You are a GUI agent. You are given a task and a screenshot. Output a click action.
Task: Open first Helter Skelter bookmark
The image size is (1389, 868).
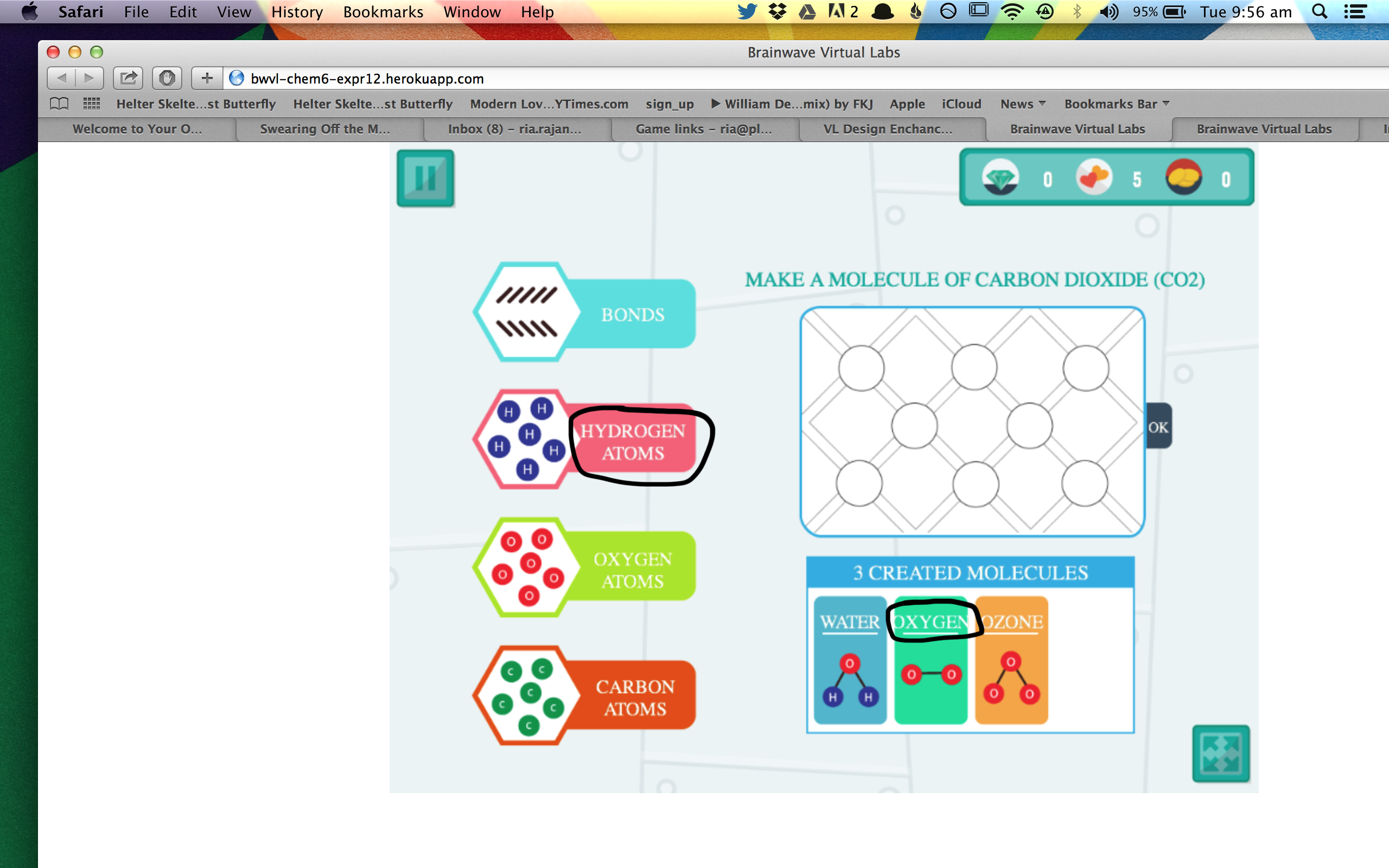tap(196, 104)
